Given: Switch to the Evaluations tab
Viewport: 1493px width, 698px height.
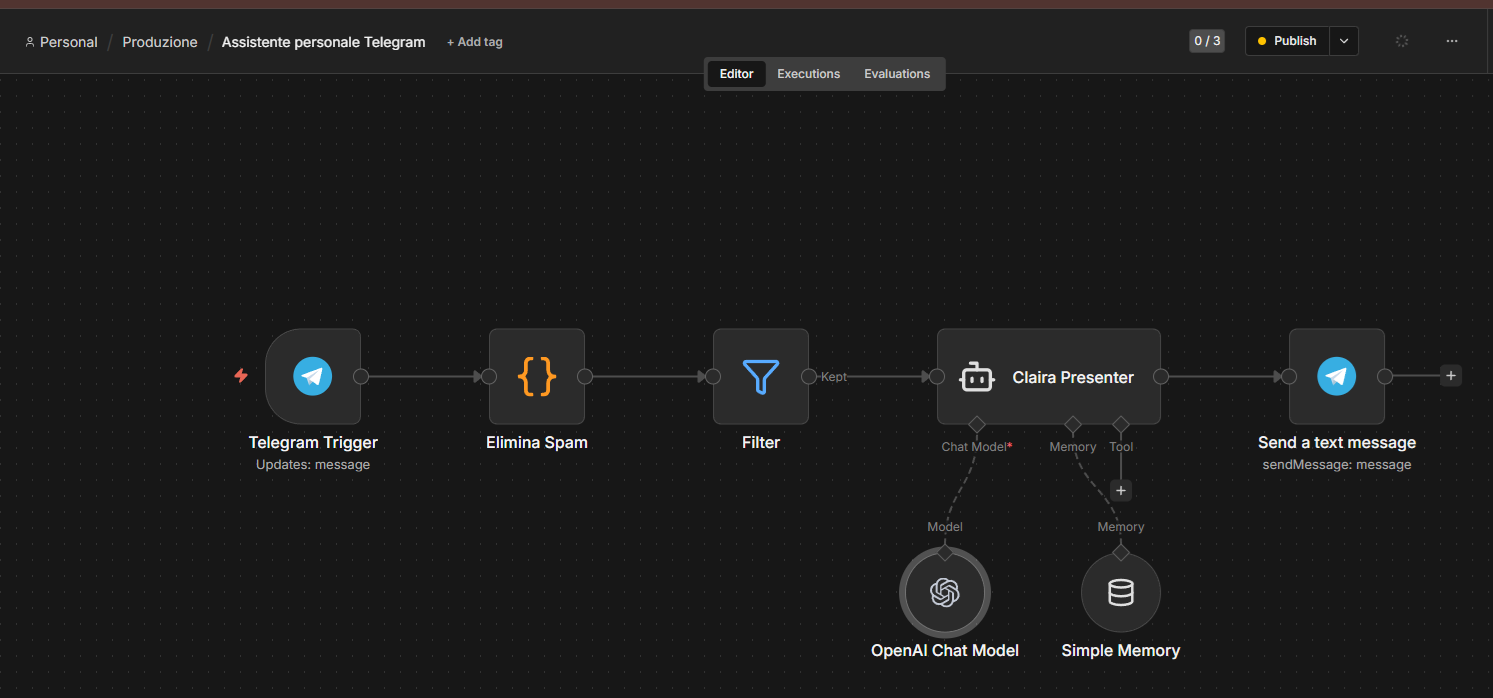Looking at the screenshot, I should [x=897, y=74].
